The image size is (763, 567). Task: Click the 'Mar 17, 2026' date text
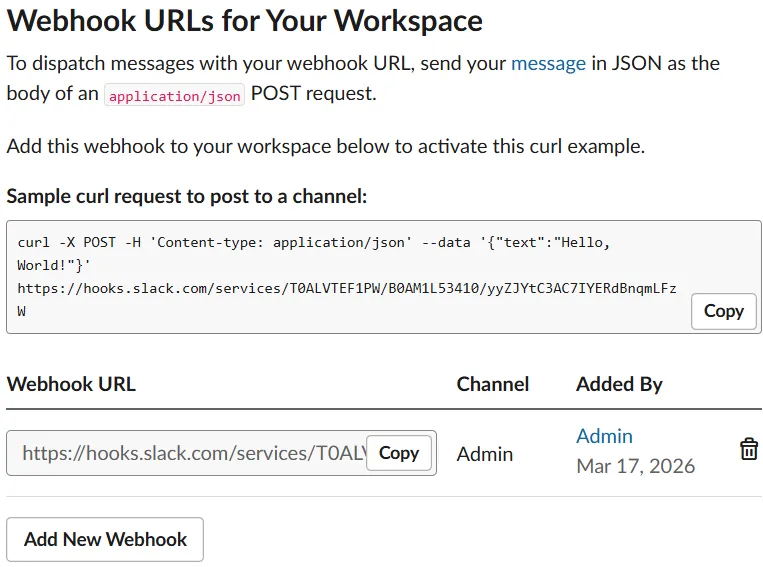pos(636,466)
